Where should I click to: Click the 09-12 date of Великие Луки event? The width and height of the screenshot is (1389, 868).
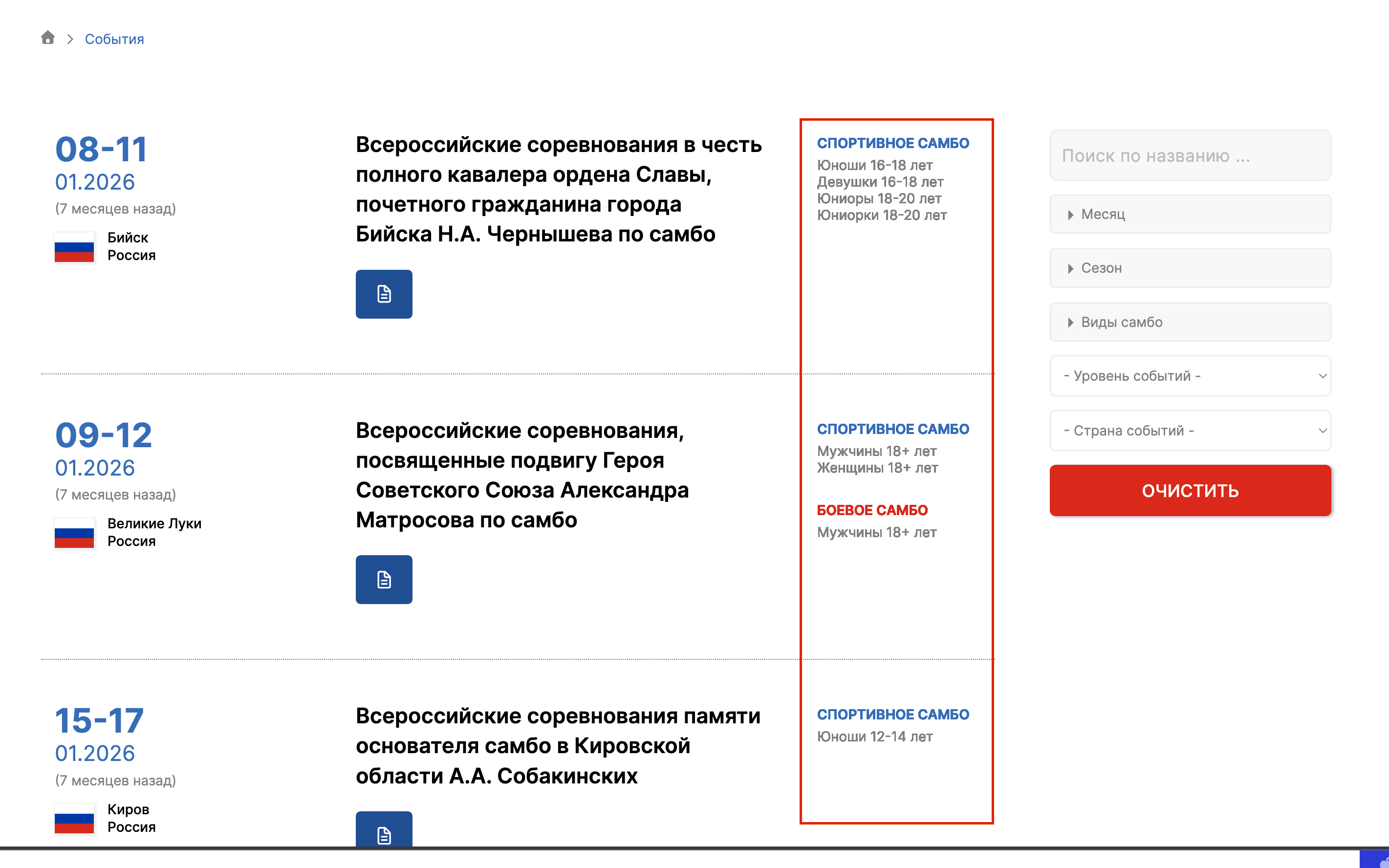pyautogui.click(x=103, y=434)
